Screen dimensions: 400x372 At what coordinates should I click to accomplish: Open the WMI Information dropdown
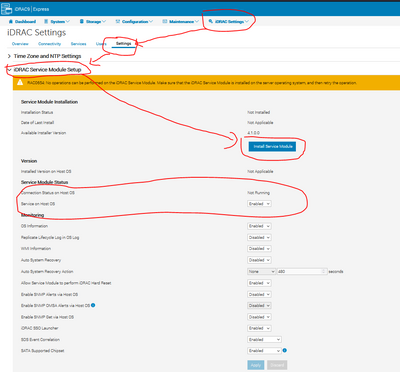(x=259, y=249)
